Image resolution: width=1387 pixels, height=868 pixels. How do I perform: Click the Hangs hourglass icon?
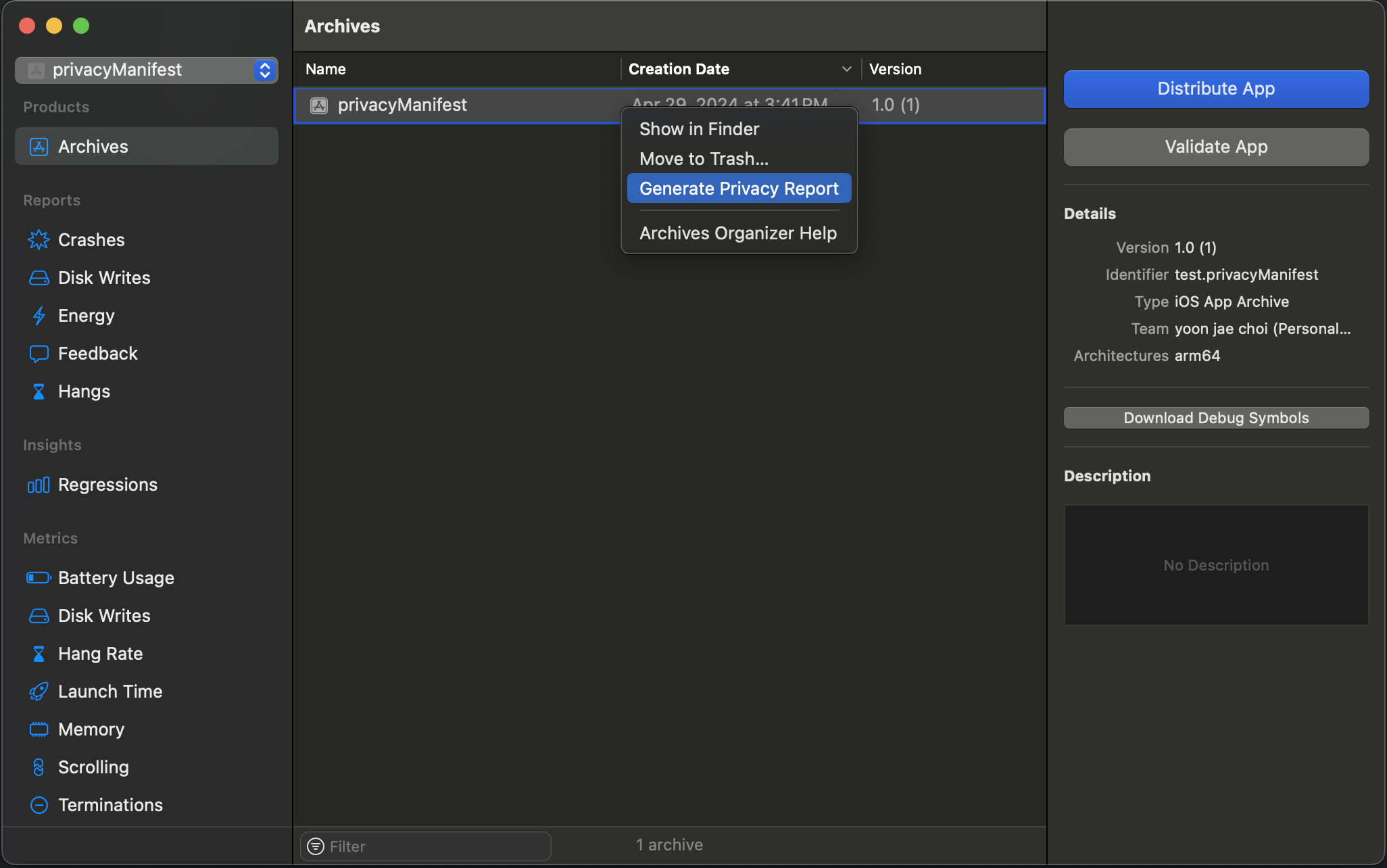(39, 391)
